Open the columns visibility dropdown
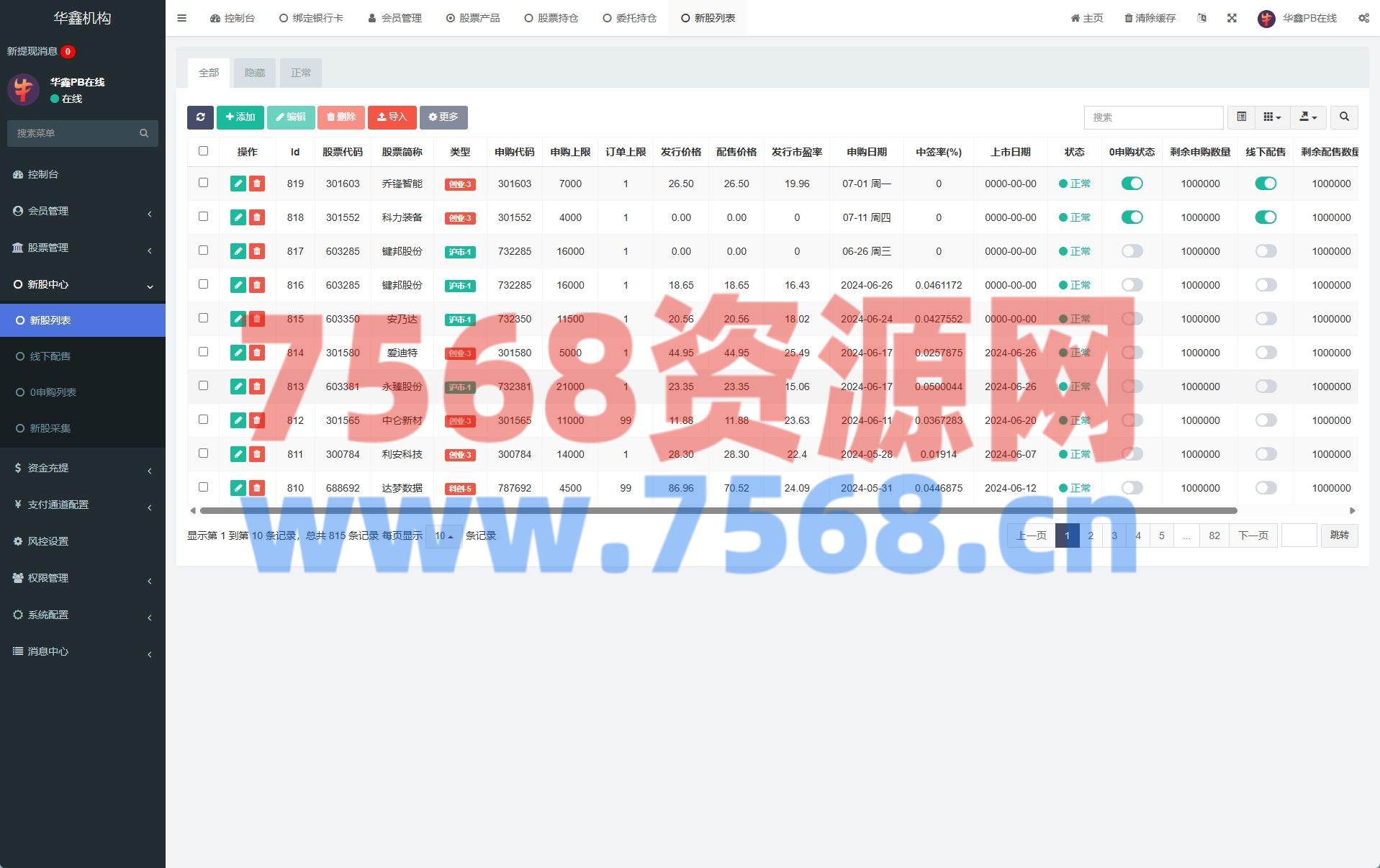The height and width of the screenshot is (868, 1380). coord(1272,117)
